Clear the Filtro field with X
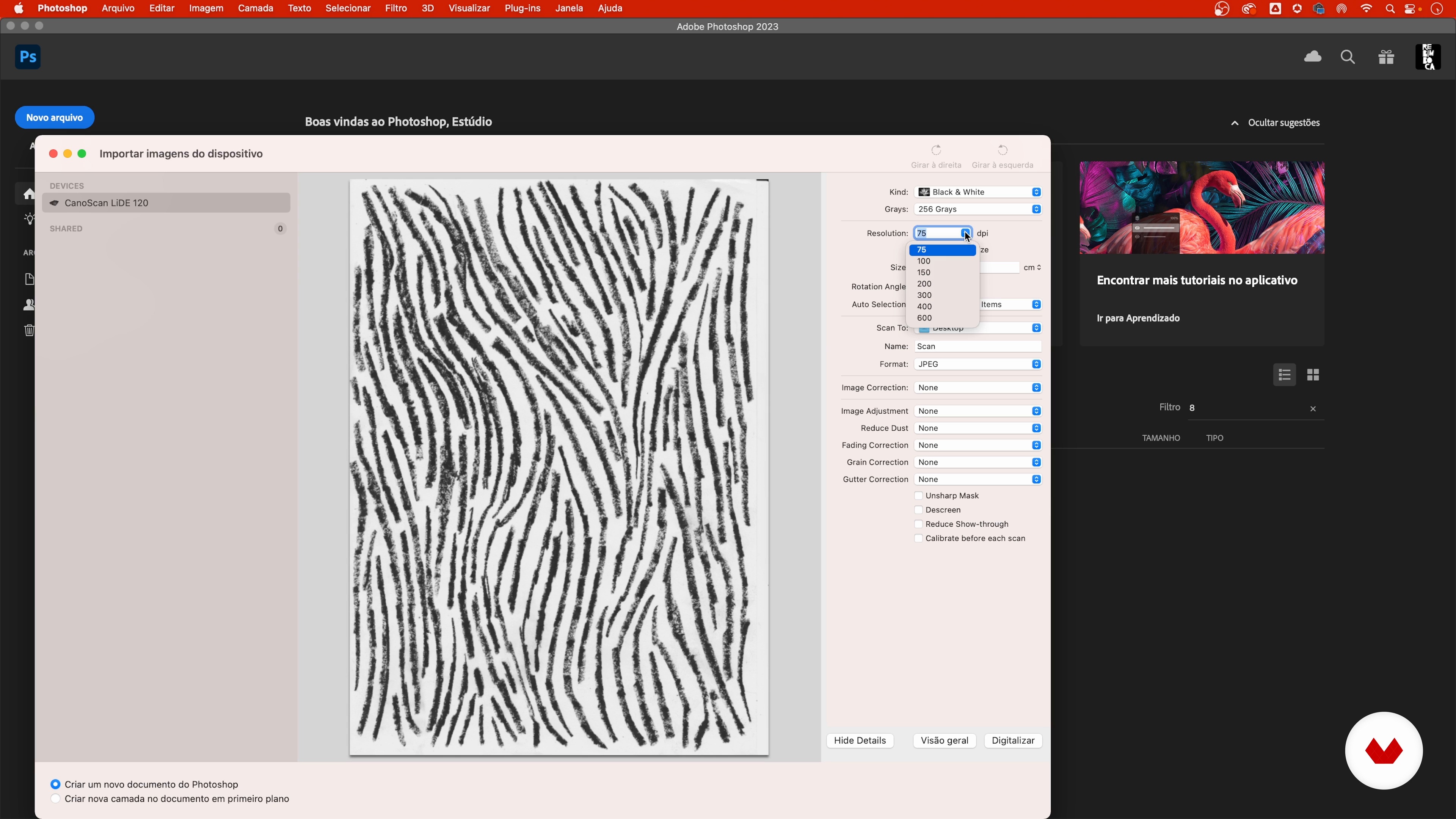 (x=1313, y=409)
